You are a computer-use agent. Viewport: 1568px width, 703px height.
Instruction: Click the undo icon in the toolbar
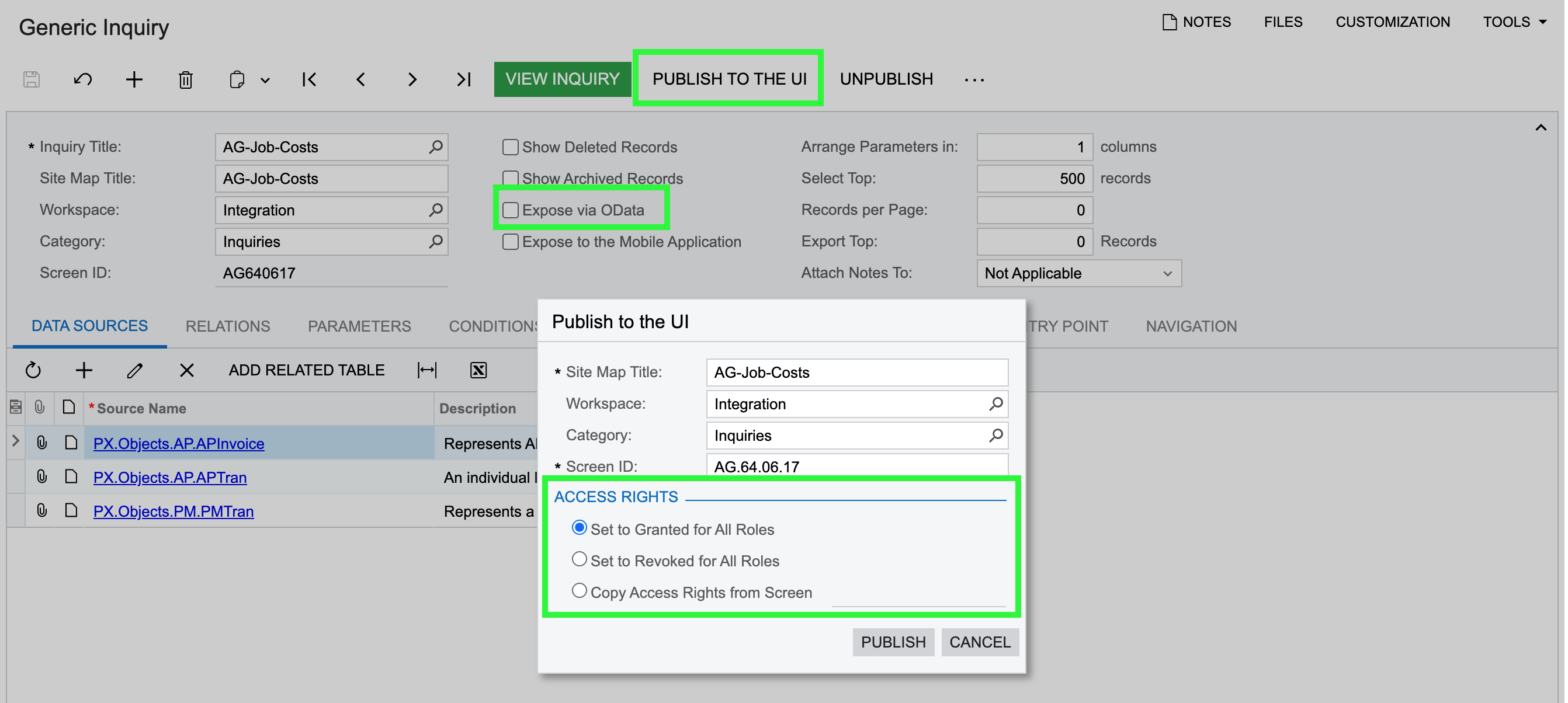pos(83,79)
